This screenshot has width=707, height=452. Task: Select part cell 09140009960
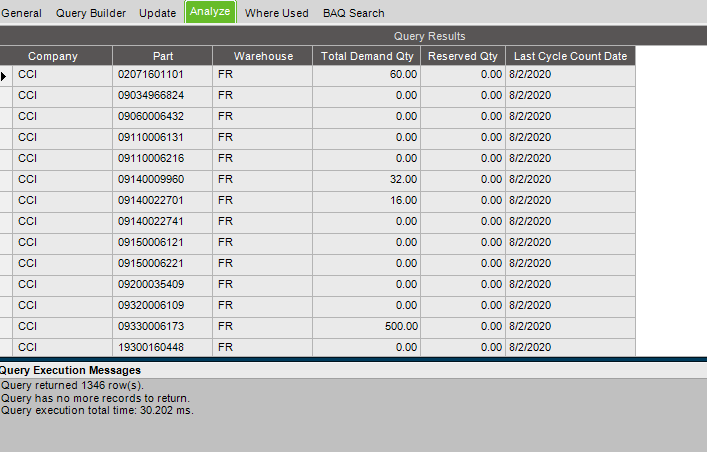click(163, 180)
